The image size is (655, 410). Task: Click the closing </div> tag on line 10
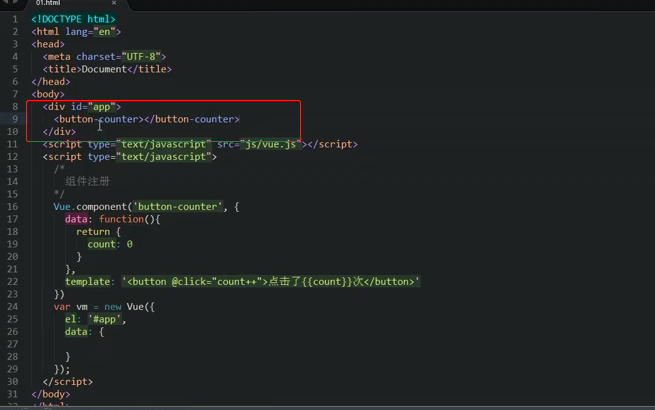coord(59,132)
